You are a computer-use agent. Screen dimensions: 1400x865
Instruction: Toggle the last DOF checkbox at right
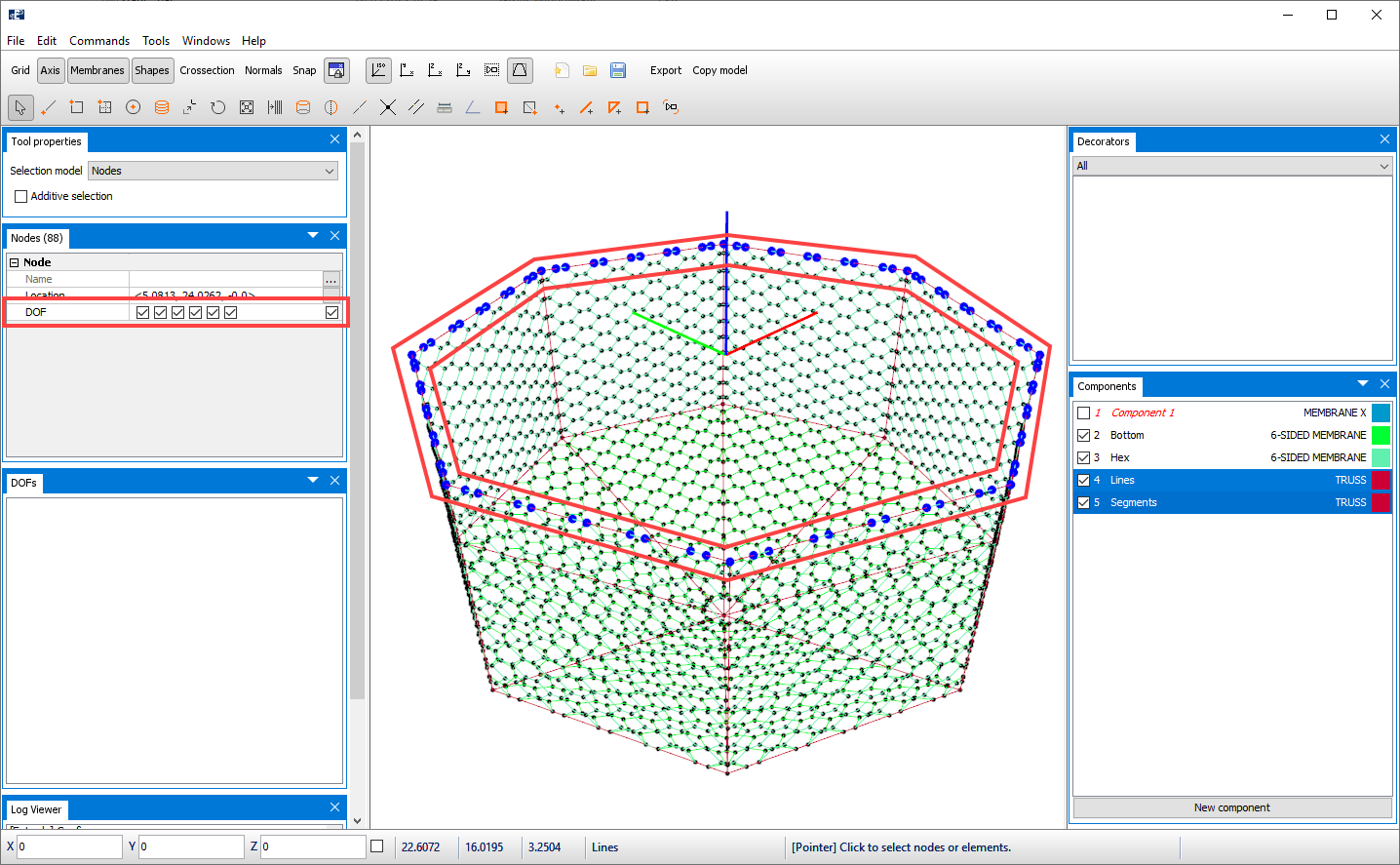331,312
